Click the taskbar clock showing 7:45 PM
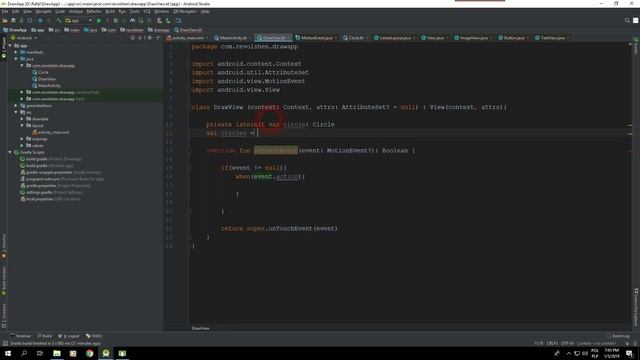The height and width of the screenshot is (360, 640). pyautogui.click(x=611, y=353)
